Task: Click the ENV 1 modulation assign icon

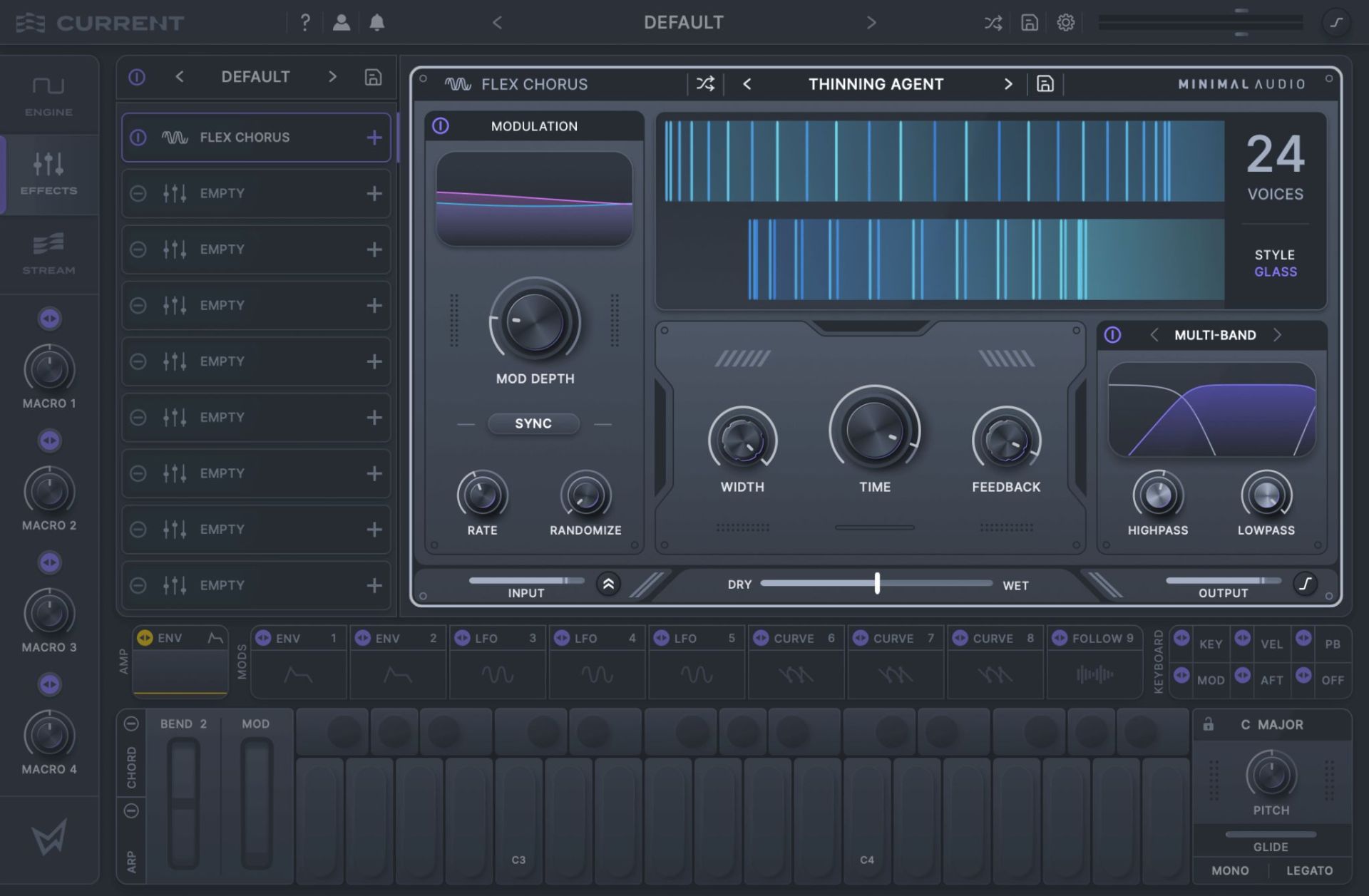Action: [263, 638]
